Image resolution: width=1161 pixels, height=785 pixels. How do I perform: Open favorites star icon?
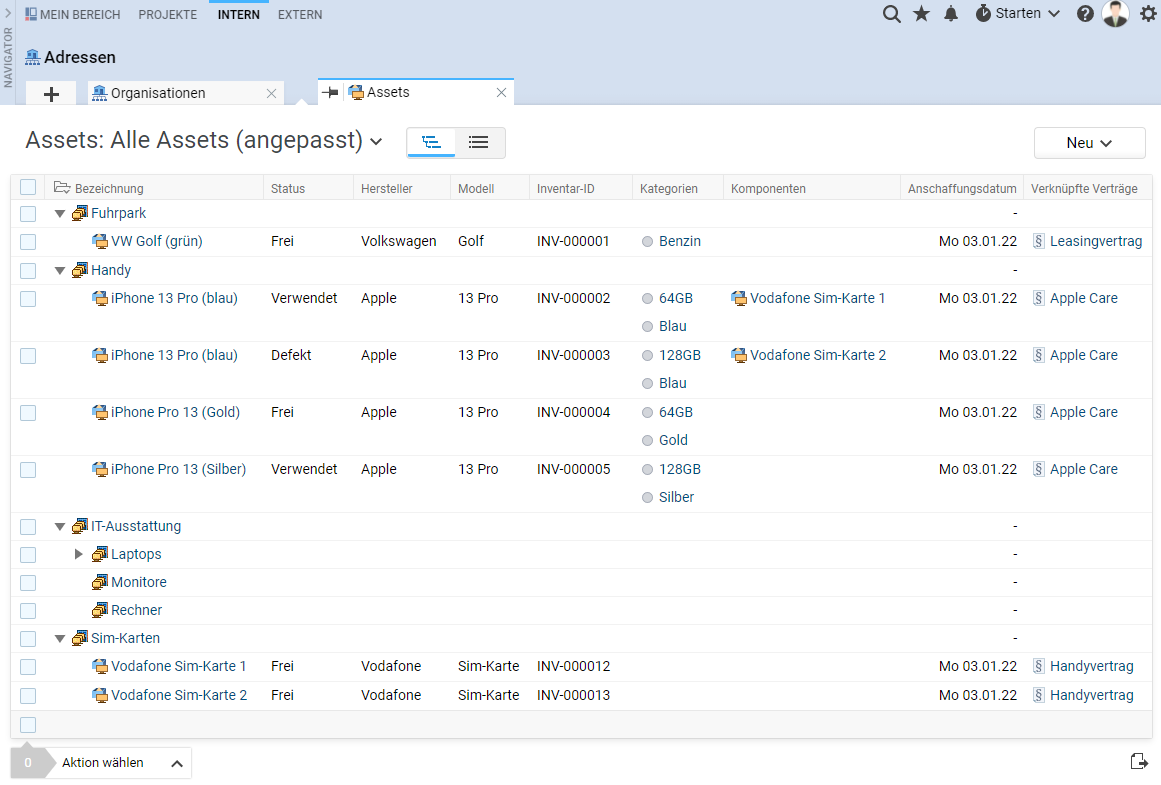point(921,13)
